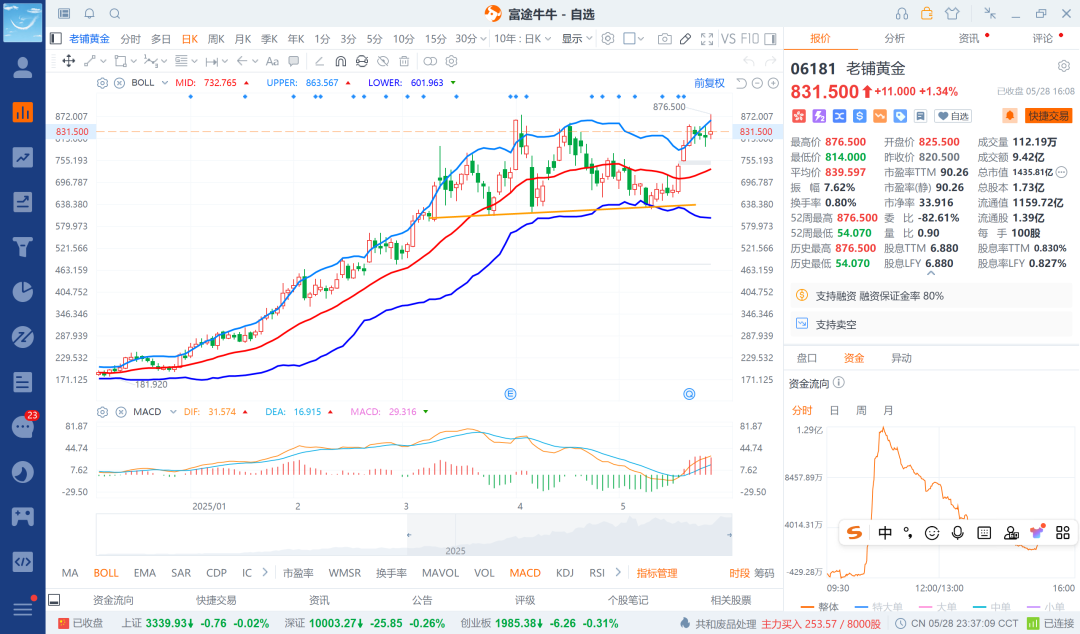Expand more sub indicators arrow after RSI
The width and height of the screenshot is (1080, 634).
[x=618, y=572]
